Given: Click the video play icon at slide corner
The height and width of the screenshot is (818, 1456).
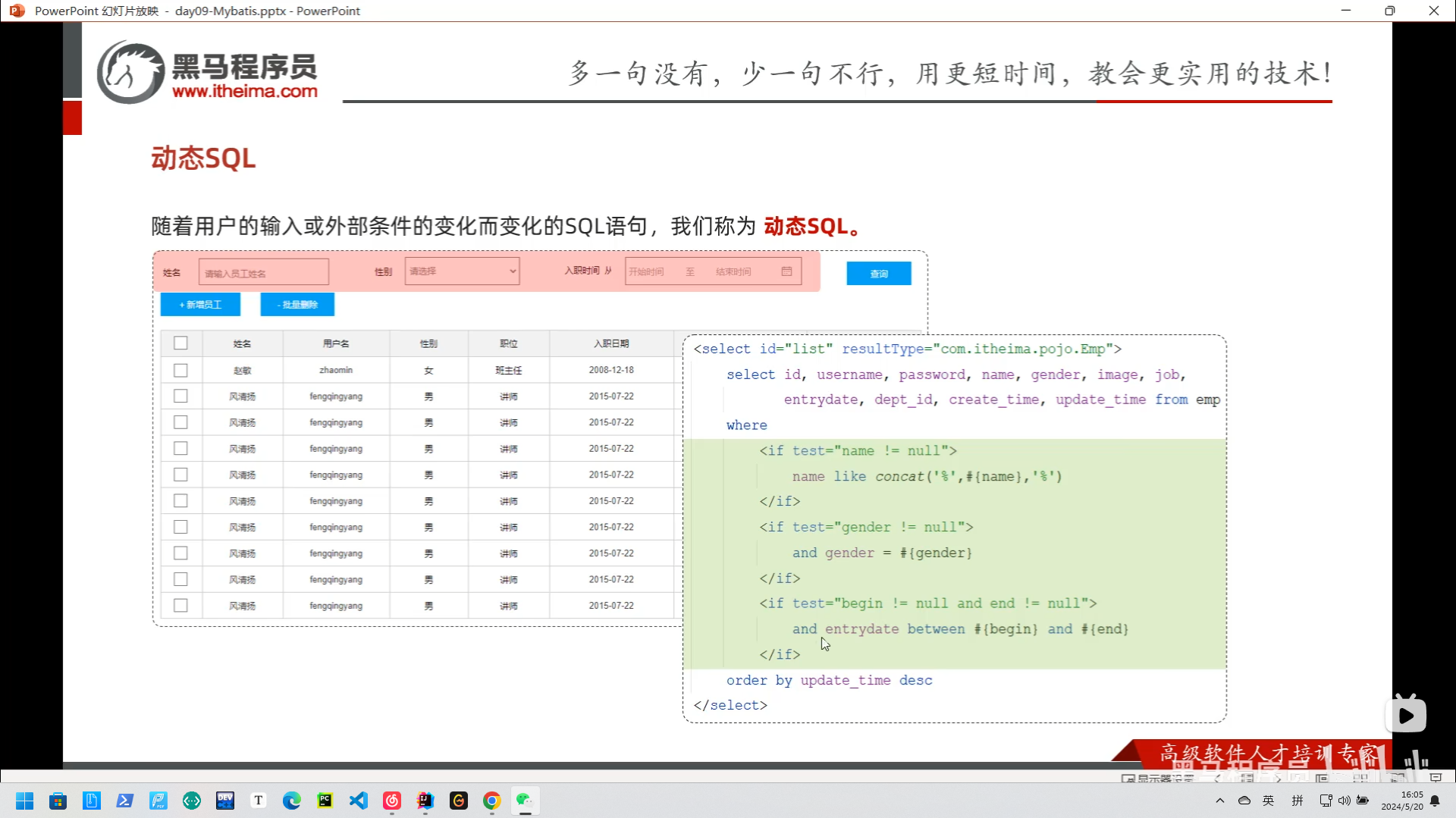Looking at the screenshot, I should [1406, 715].
